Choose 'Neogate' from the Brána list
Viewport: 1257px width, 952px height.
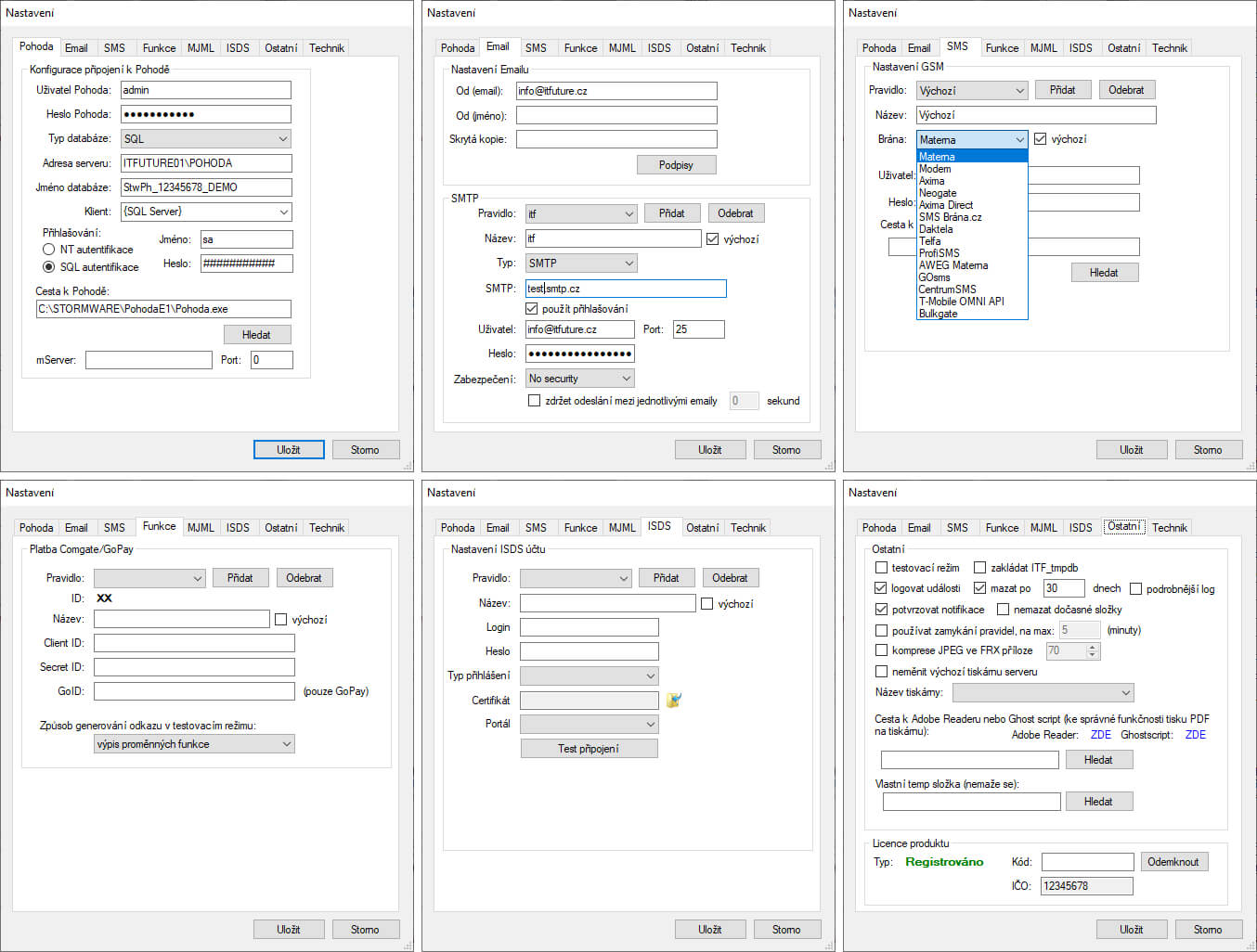938,193
